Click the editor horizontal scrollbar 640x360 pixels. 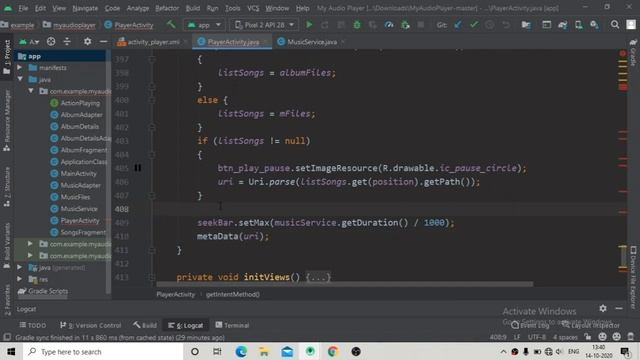pos(344,284)
